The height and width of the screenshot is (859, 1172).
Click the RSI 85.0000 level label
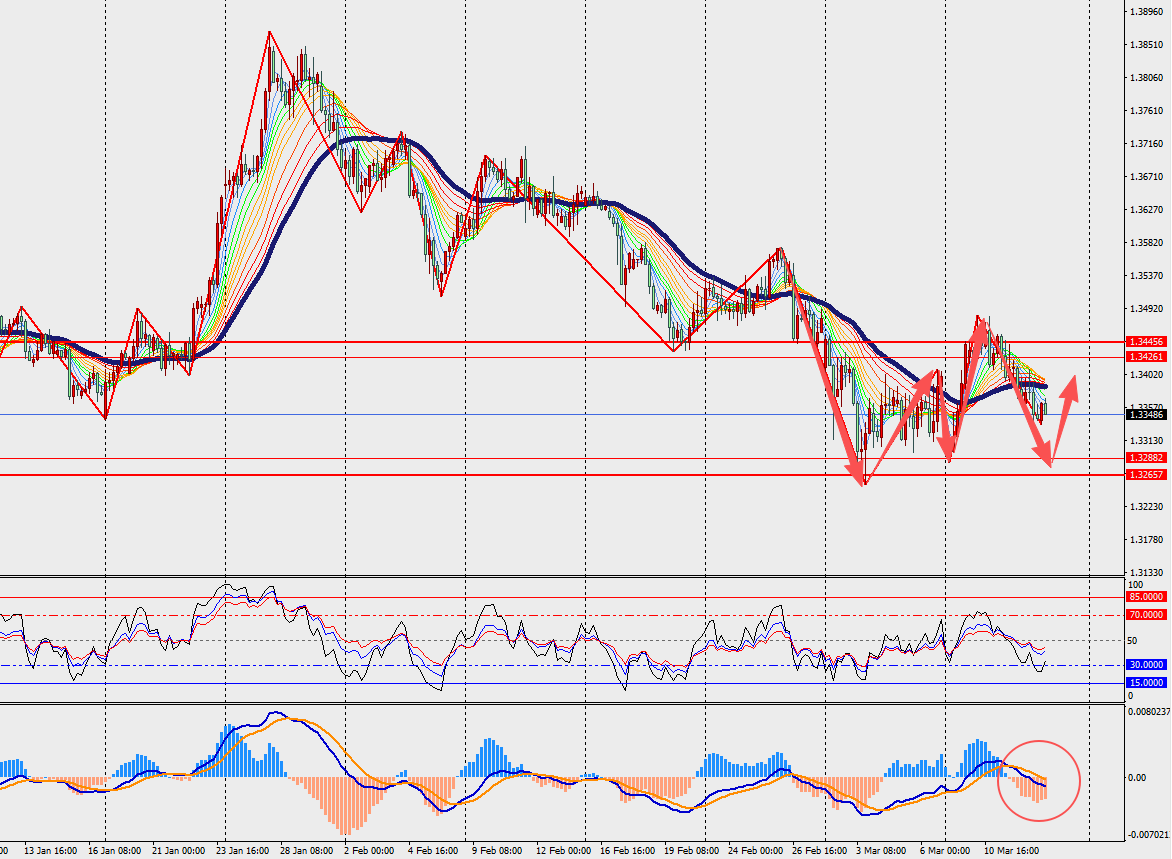tap(1146, 597)
